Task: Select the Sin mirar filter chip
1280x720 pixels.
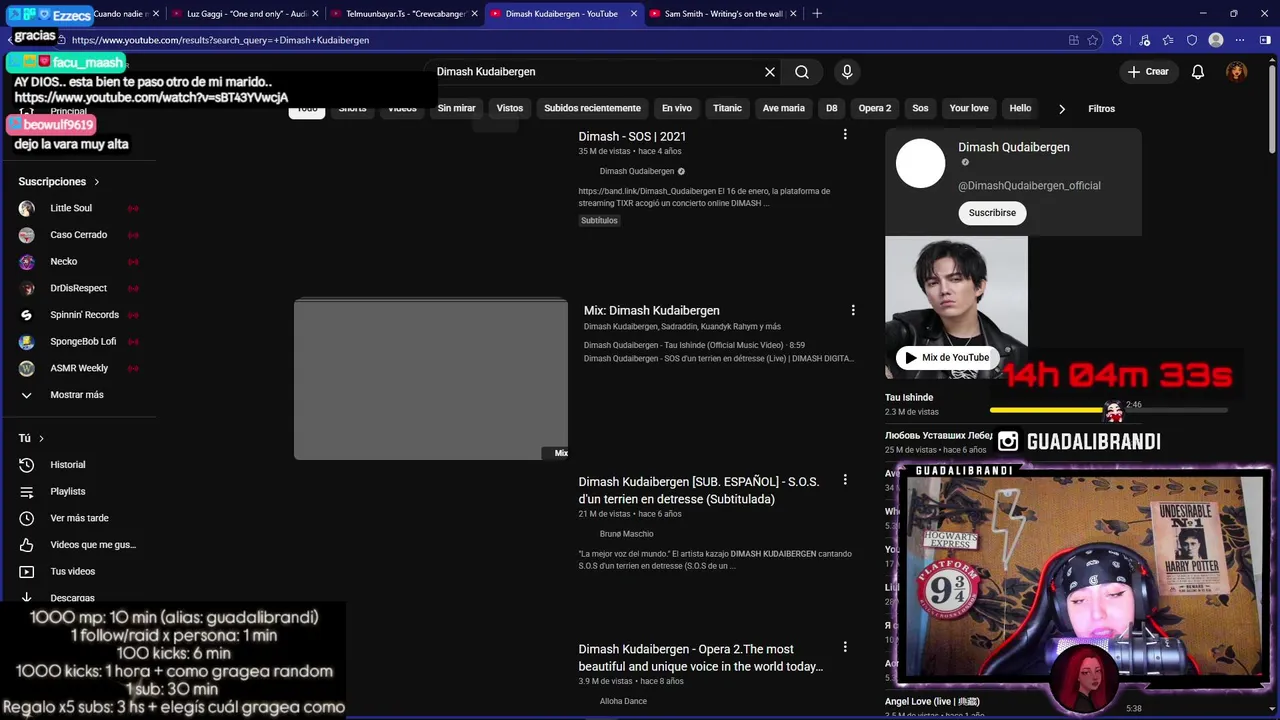Action: coord(456,108)
